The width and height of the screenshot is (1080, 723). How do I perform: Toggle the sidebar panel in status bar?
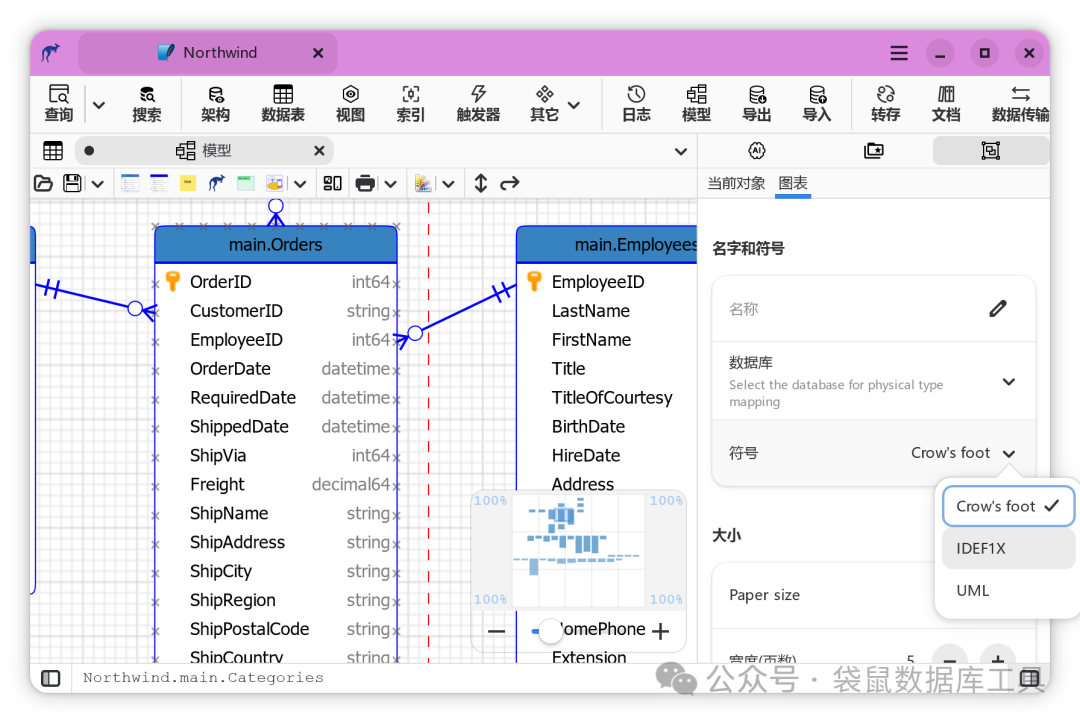(x=50, y=678)
